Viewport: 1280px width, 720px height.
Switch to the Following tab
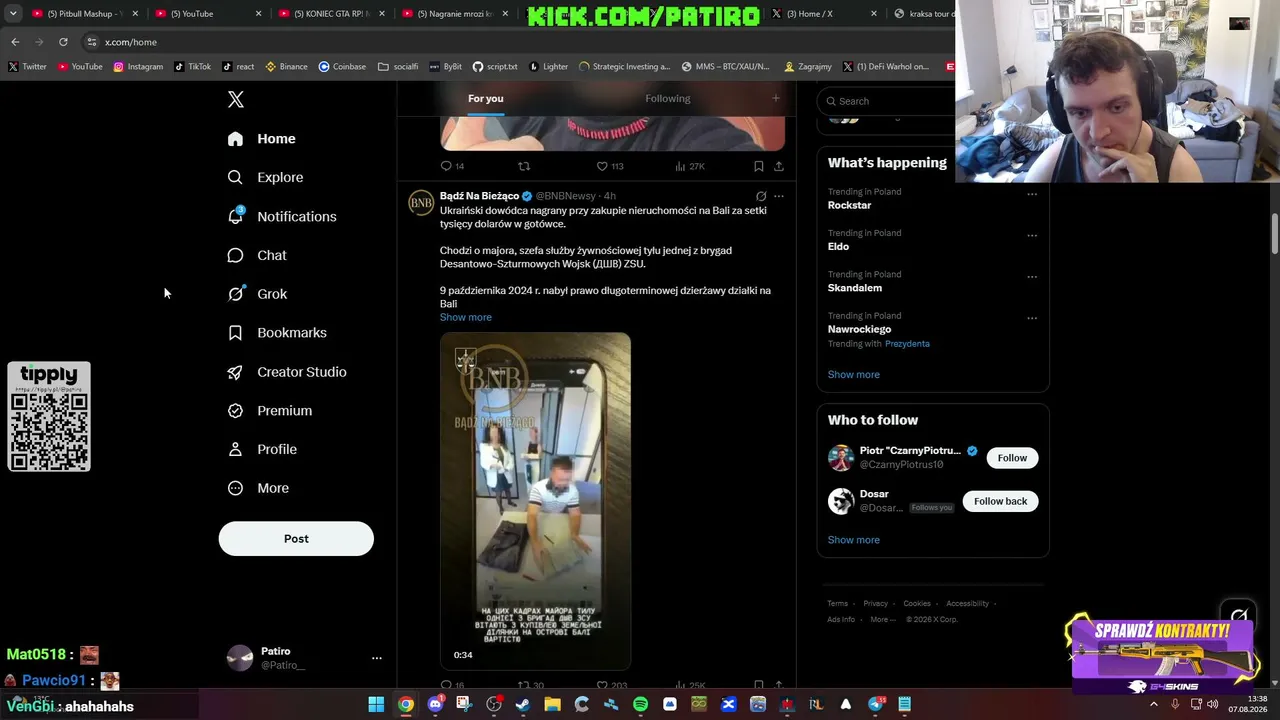[x=668, y=98]
